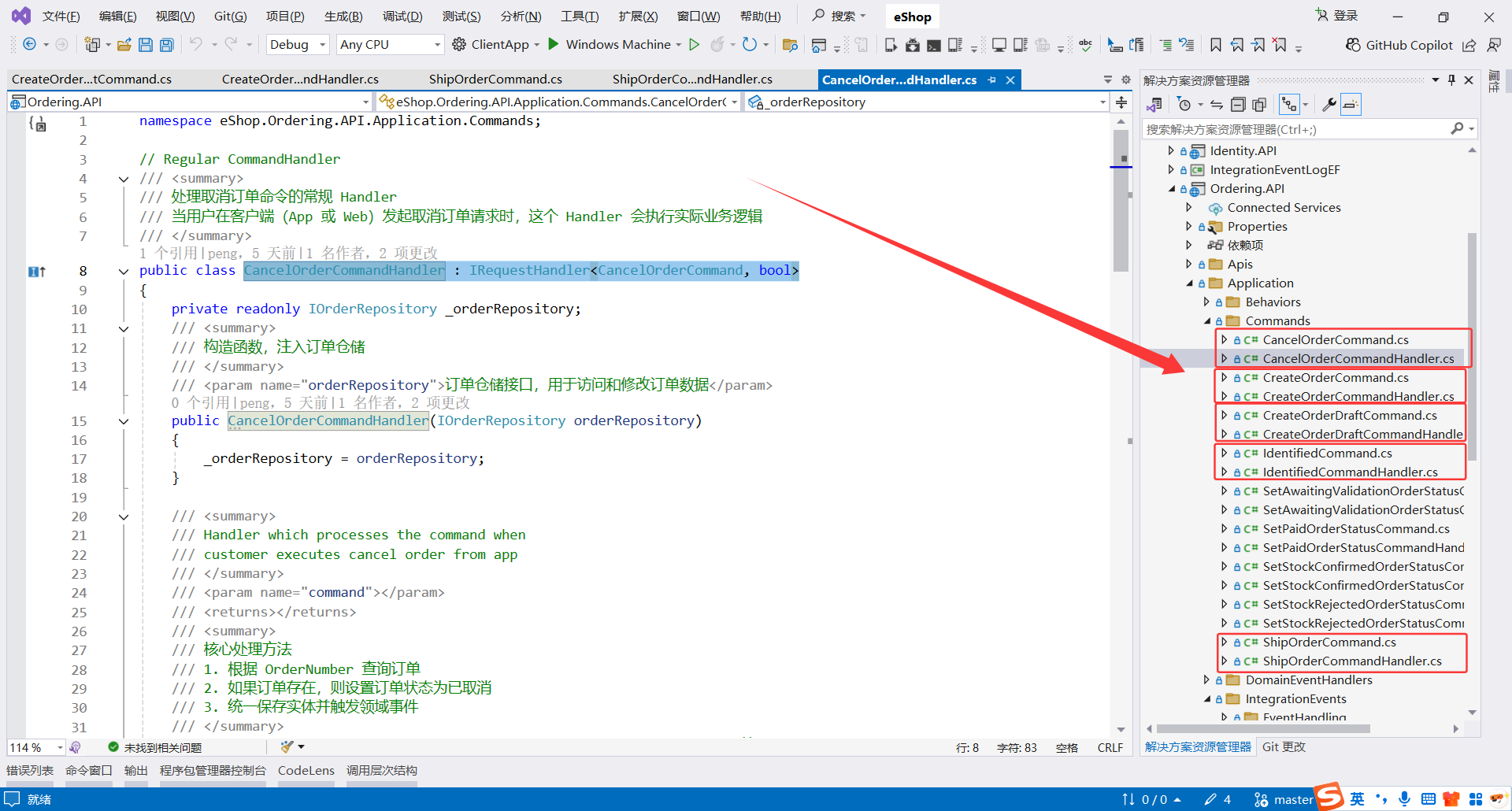The width and height of the screenshot is (1512, 811).
Task: Open the Git(G) menu
Action: 230,17
